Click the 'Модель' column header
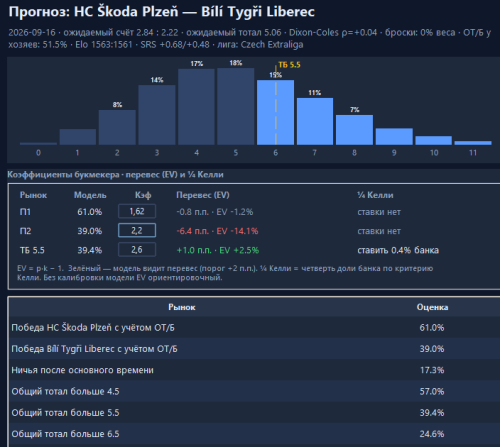The width and height of the screenshot is (500, 447). coord(90,195)
